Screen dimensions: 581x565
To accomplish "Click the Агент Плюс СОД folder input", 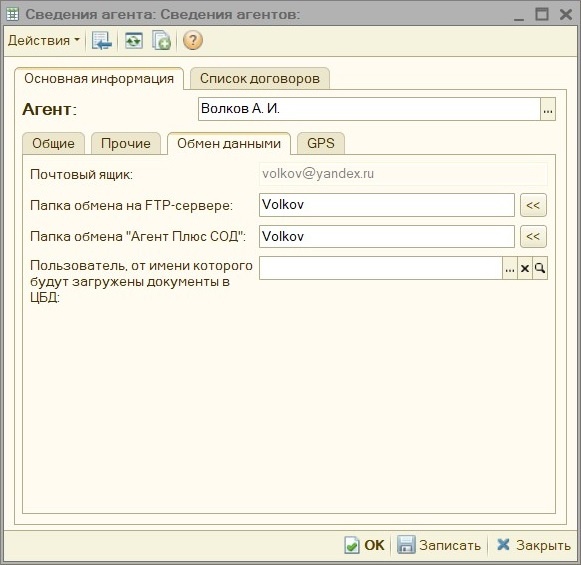I will pyautogui.click(x=387, y=236).
